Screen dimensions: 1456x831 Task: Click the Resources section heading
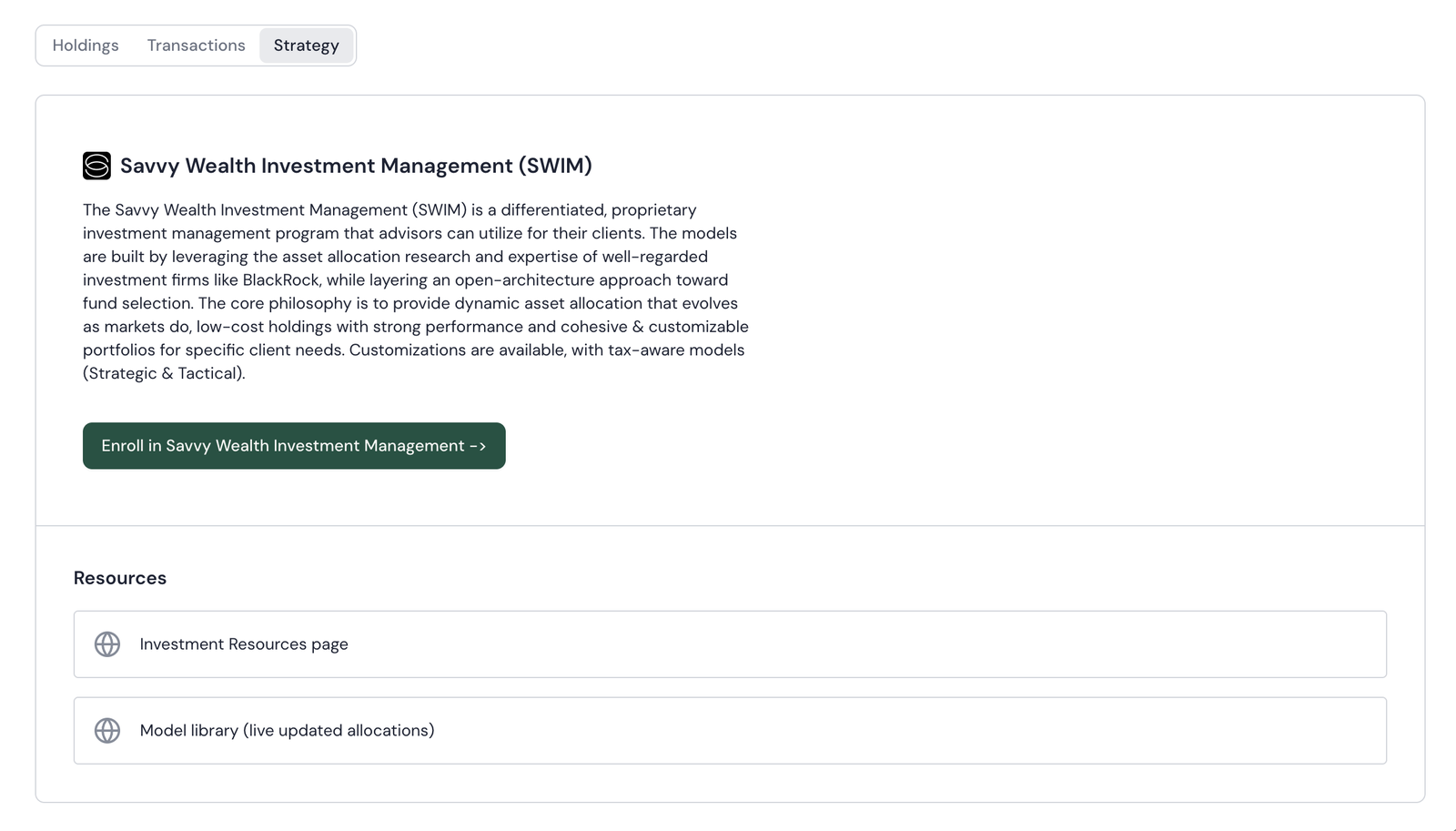coord(120,578)
